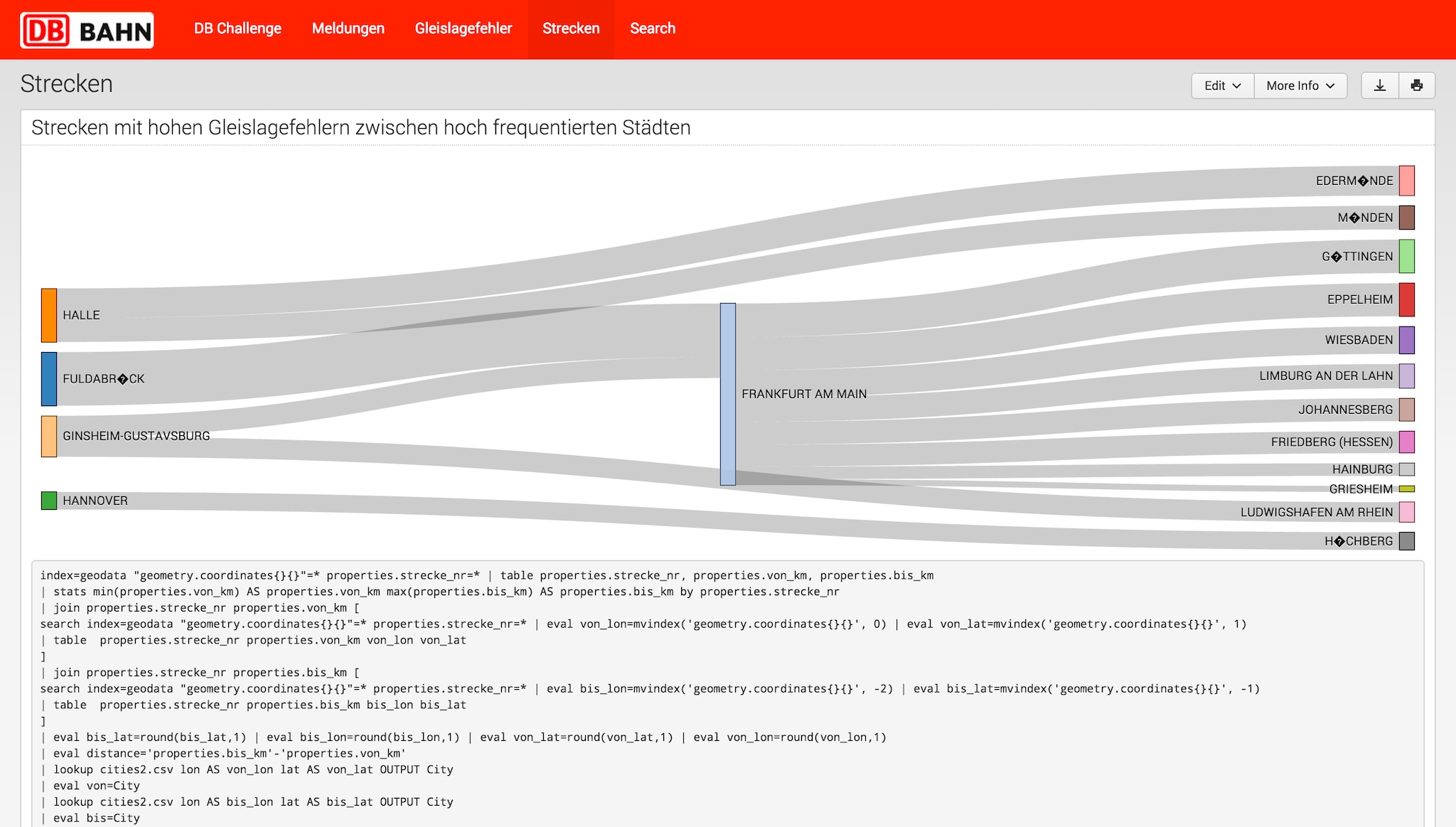This screenshot has height=827, width=1456.
Task: Click the EPPELHEIM label text
Action: point(1360,299)
